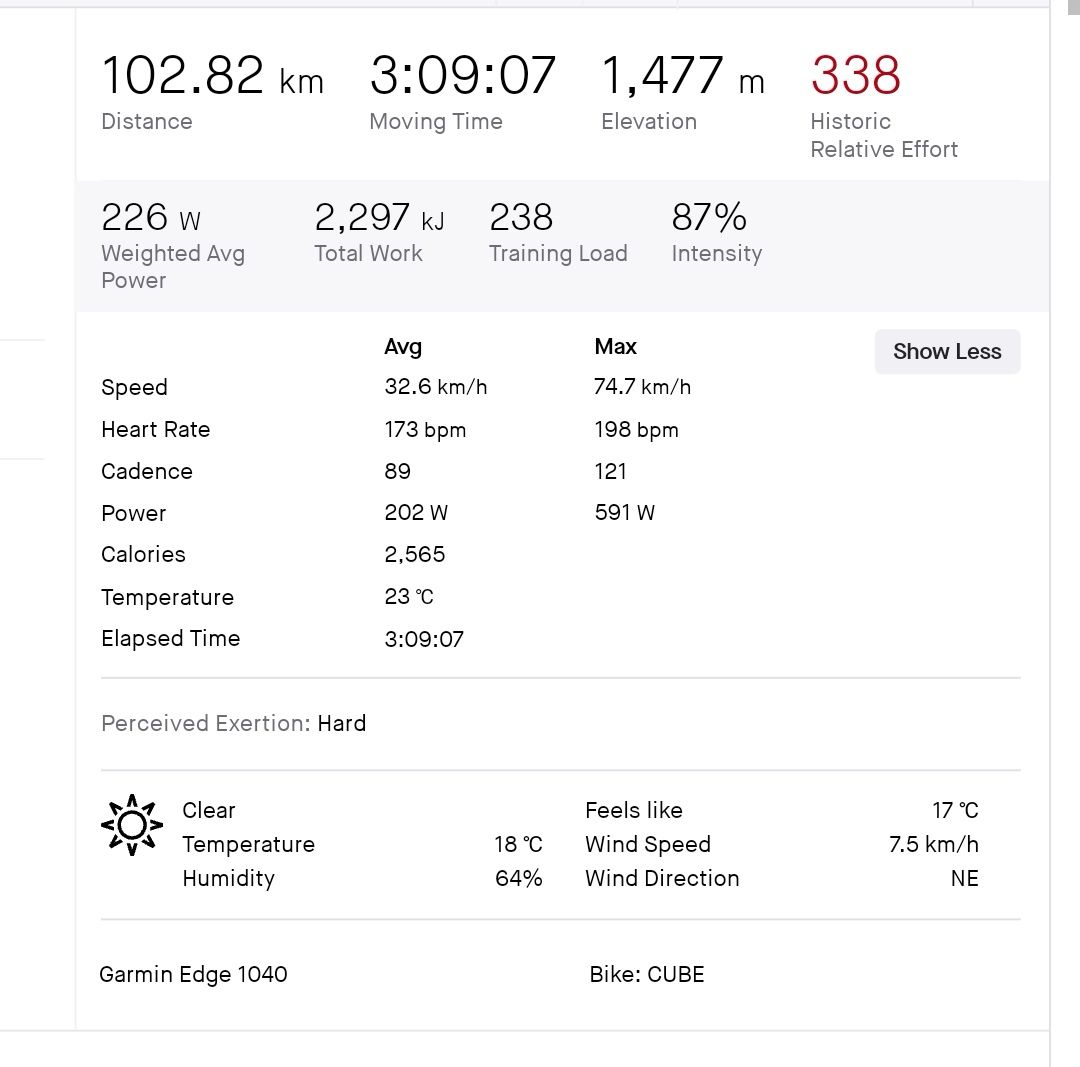
Task: Open the red 338 Relative Effort value
Action: (x=855, y=76)
